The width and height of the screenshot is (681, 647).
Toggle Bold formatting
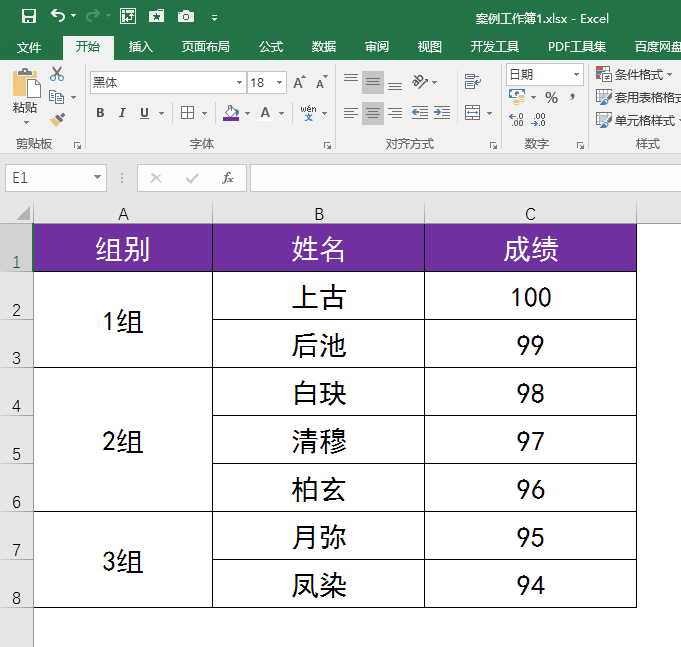click(100, 113)
